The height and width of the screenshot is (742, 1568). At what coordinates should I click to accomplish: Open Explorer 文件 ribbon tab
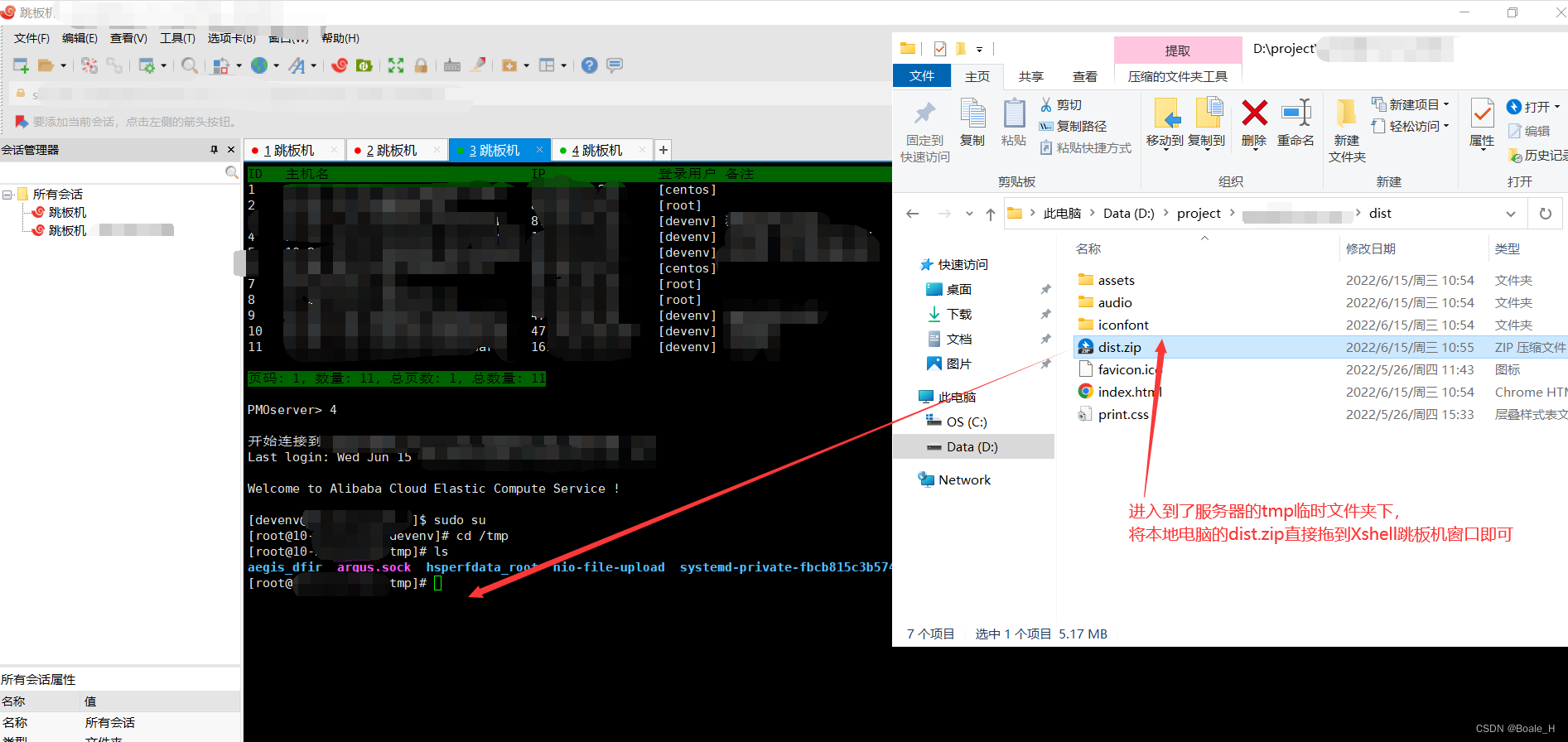(x=922, y=76)
